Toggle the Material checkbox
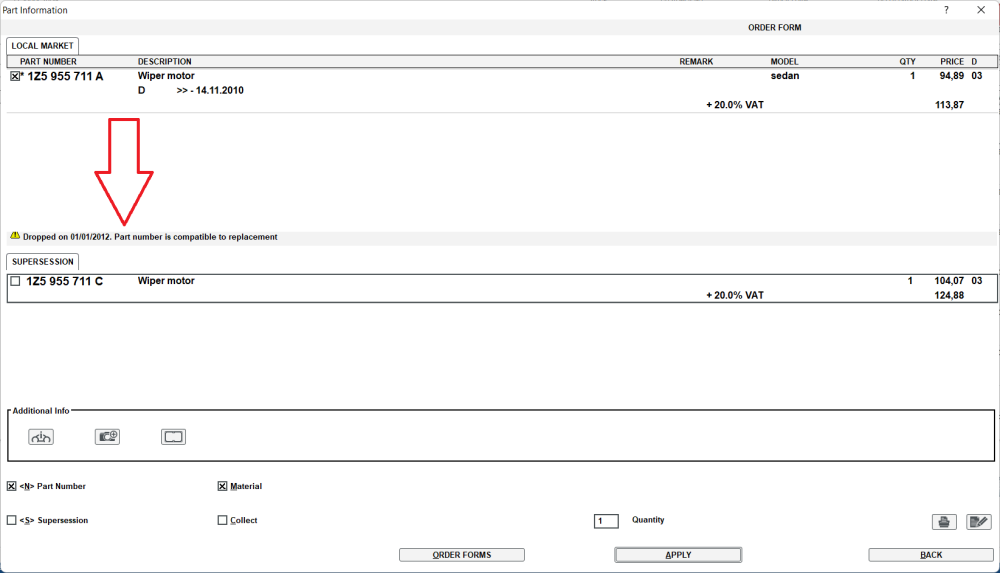The width and height of the screenshot is (1000, 573). [x=222, y=486]
